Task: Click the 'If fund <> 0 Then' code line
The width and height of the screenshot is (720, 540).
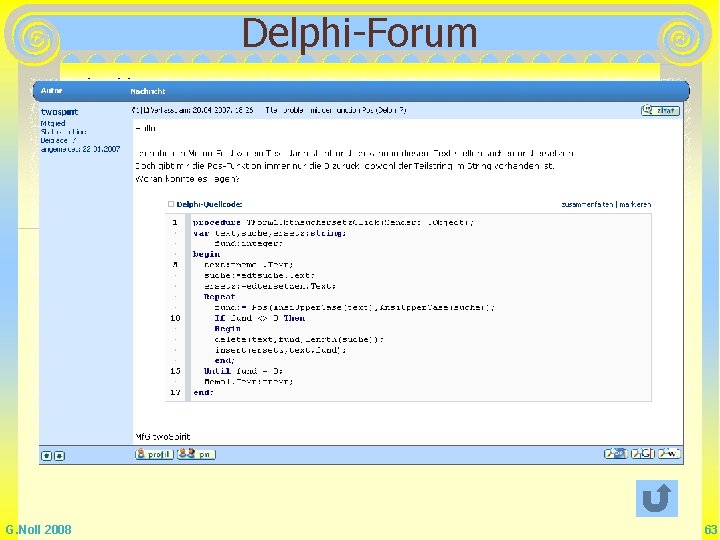Action: [259, 318]
